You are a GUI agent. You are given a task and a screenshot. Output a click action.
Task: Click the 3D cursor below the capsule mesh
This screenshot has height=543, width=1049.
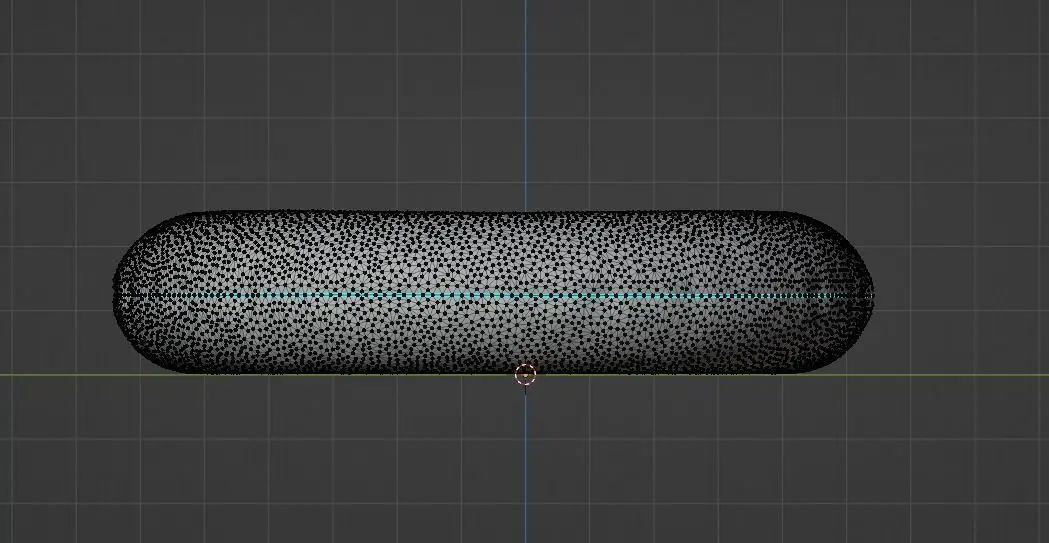pyautogui.click(x=526, y=375)
